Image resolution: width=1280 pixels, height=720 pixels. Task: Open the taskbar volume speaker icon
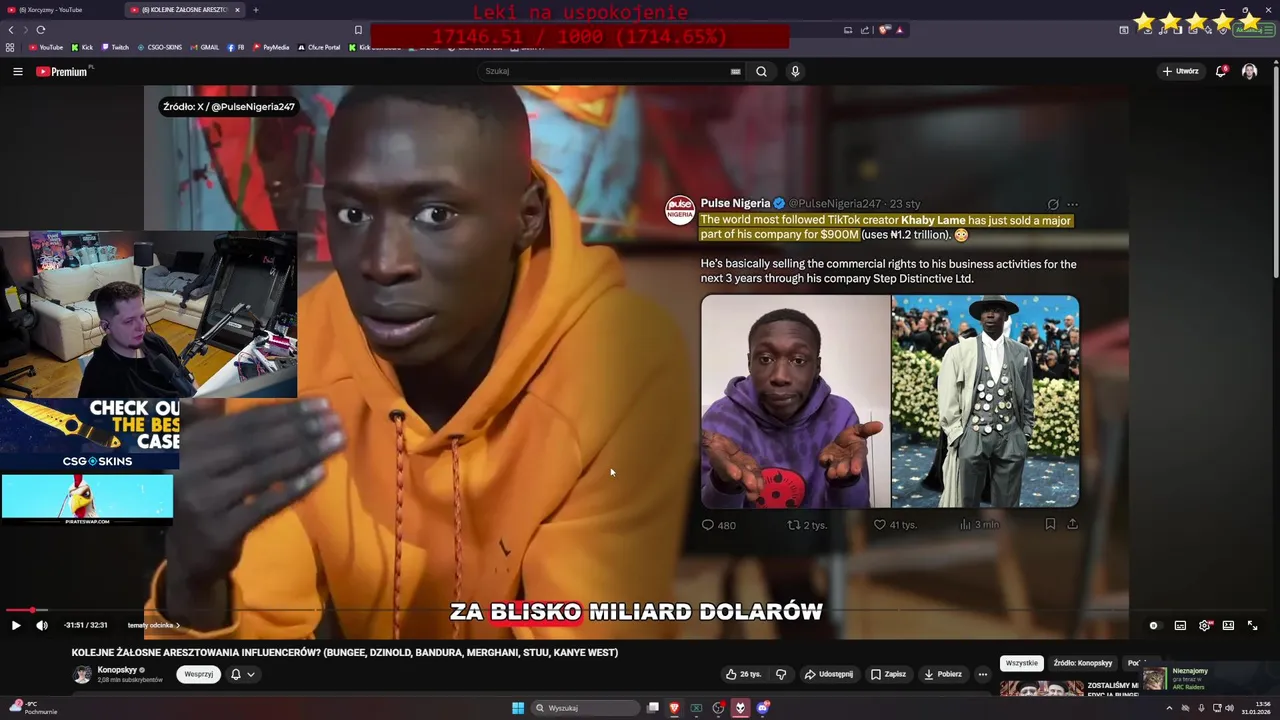pos(1229,708)
